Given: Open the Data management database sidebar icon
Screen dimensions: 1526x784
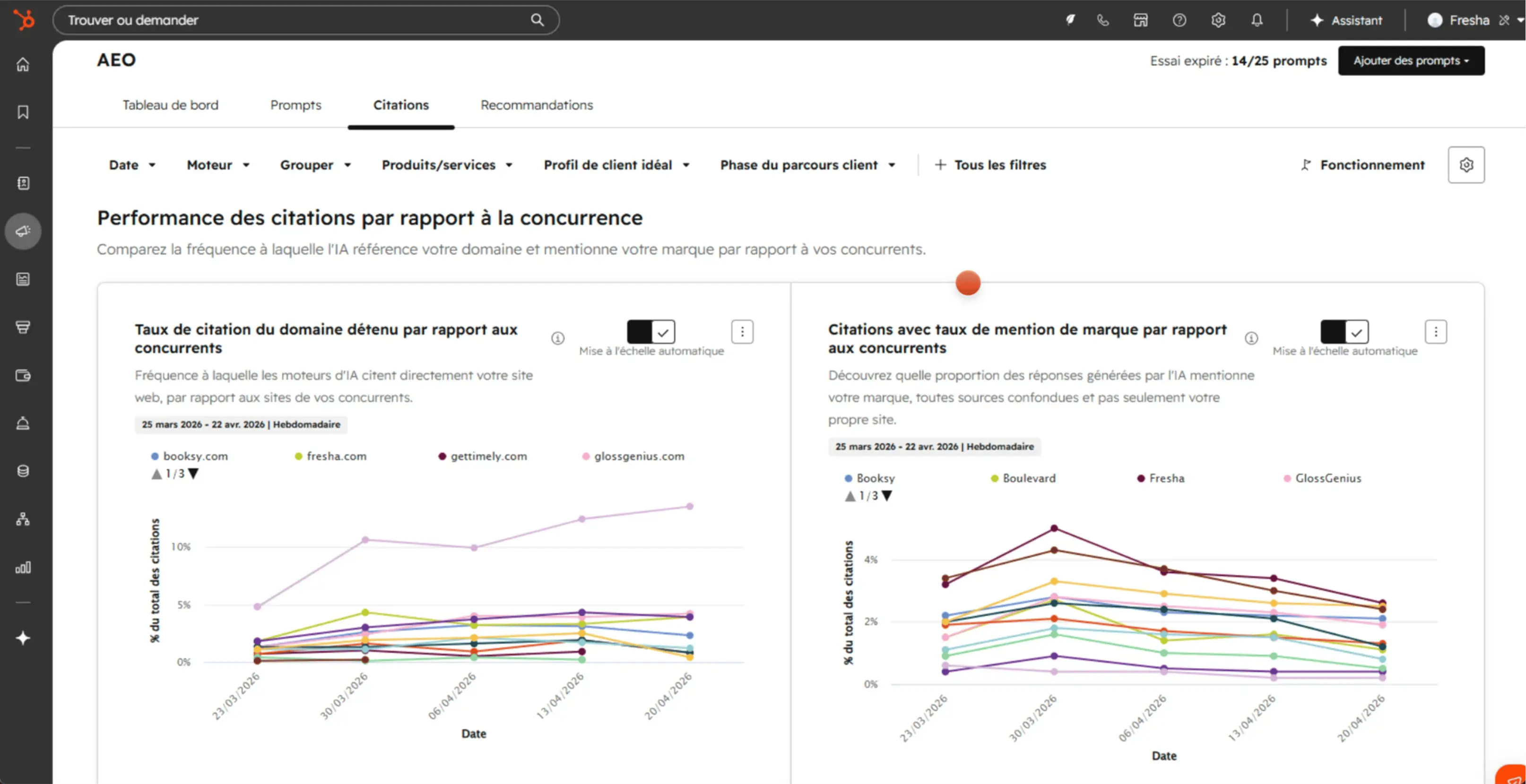Looking at the screenshot, I should click(x=23, y=471).
